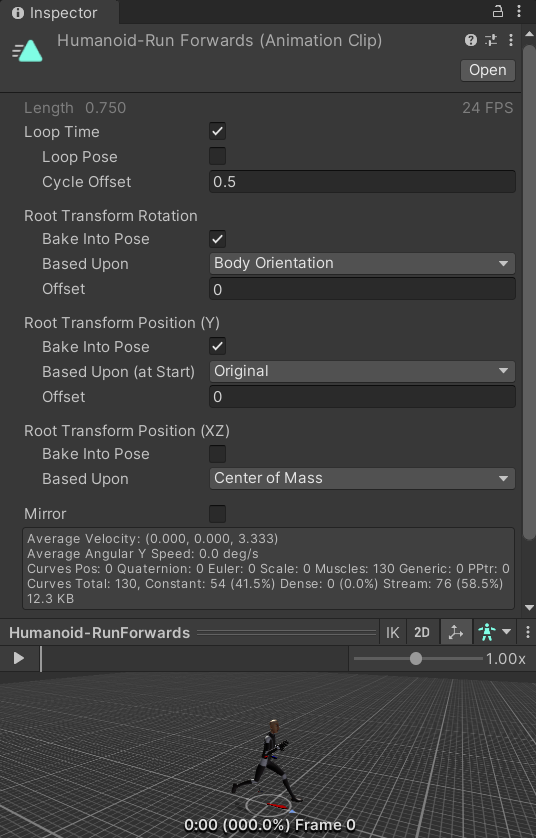Select the Inspector tab
This screenshot has height=838, width=536.
55,12
